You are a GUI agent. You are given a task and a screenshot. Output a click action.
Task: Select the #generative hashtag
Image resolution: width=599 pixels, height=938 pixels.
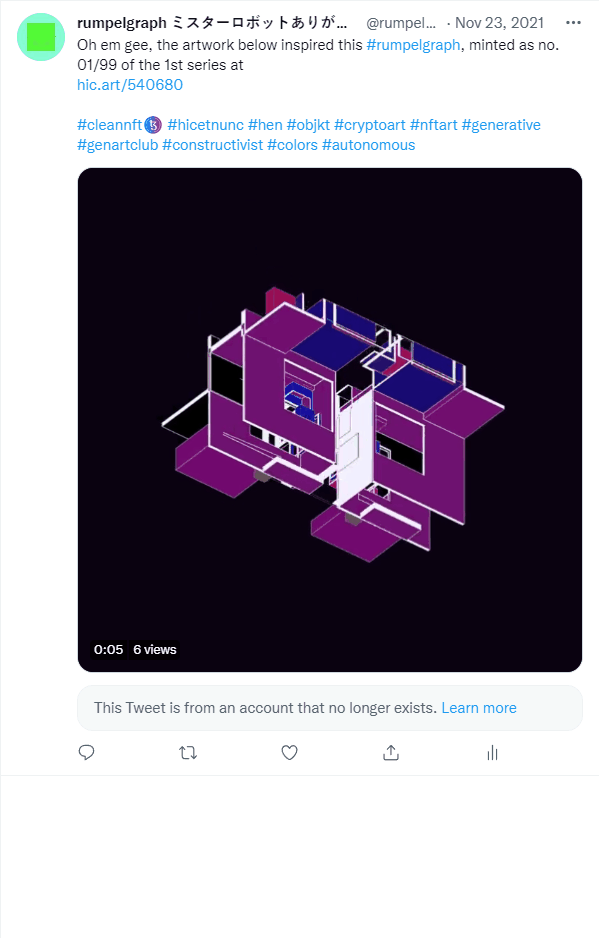(501, 125)
